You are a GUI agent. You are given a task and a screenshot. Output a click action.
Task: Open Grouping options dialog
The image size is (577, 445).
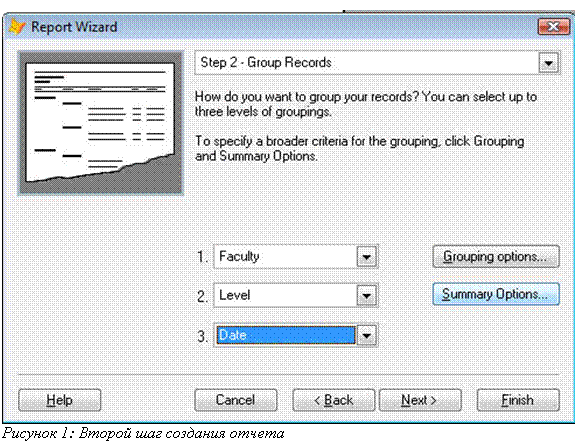click(x=496, y=256)
